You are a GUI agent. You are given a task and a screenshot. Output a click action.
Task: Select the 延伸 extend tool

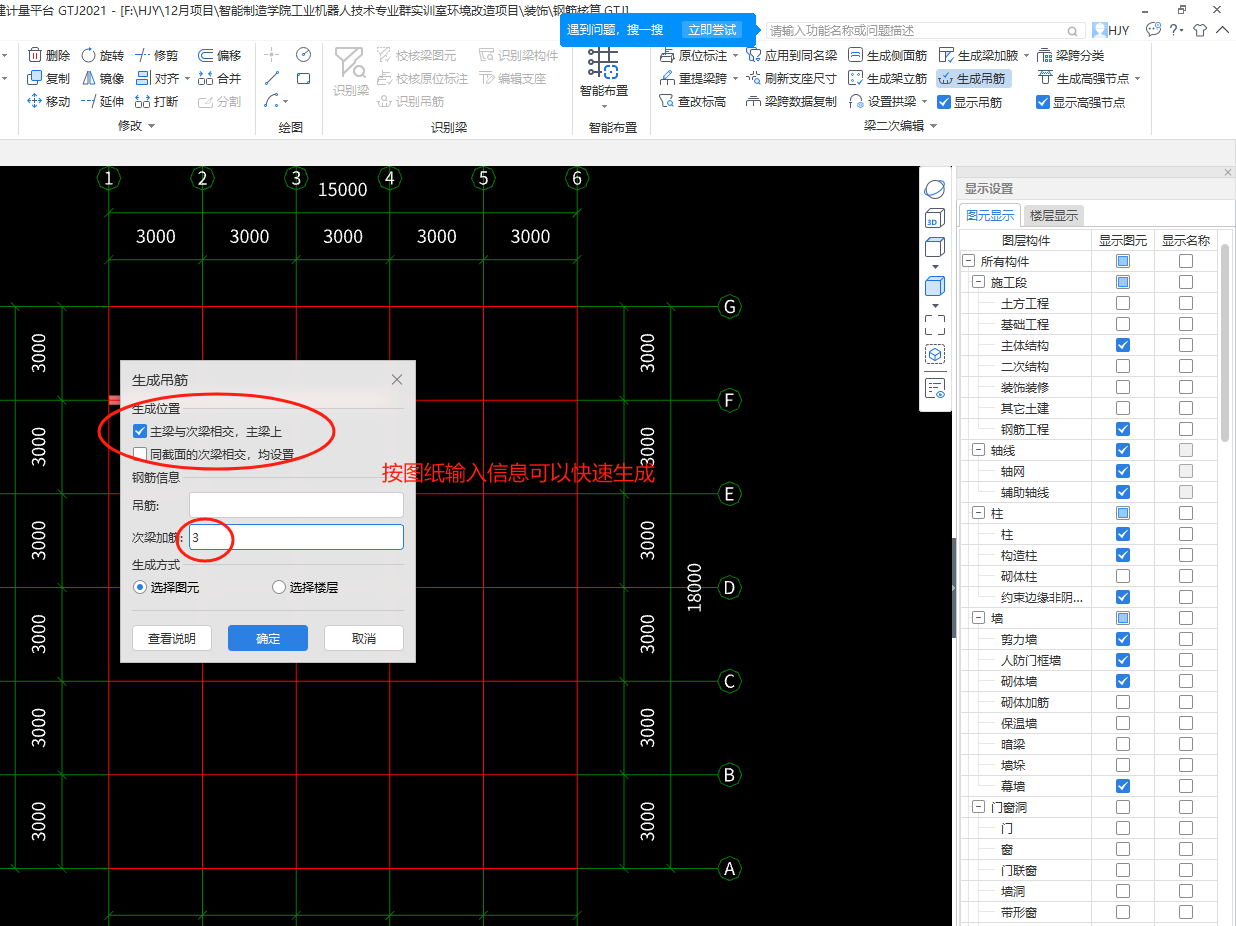click(x=103, y=101)
